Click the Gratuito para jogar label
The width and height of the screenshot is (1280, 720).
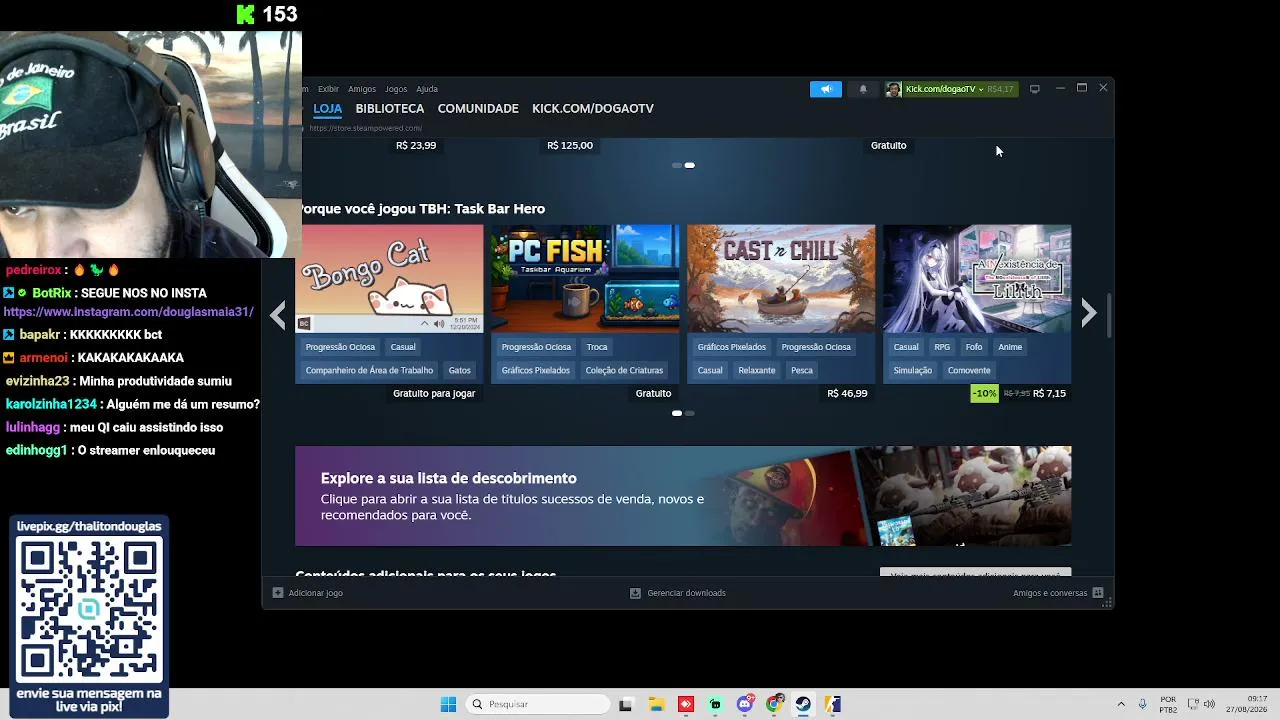[434, 393]
